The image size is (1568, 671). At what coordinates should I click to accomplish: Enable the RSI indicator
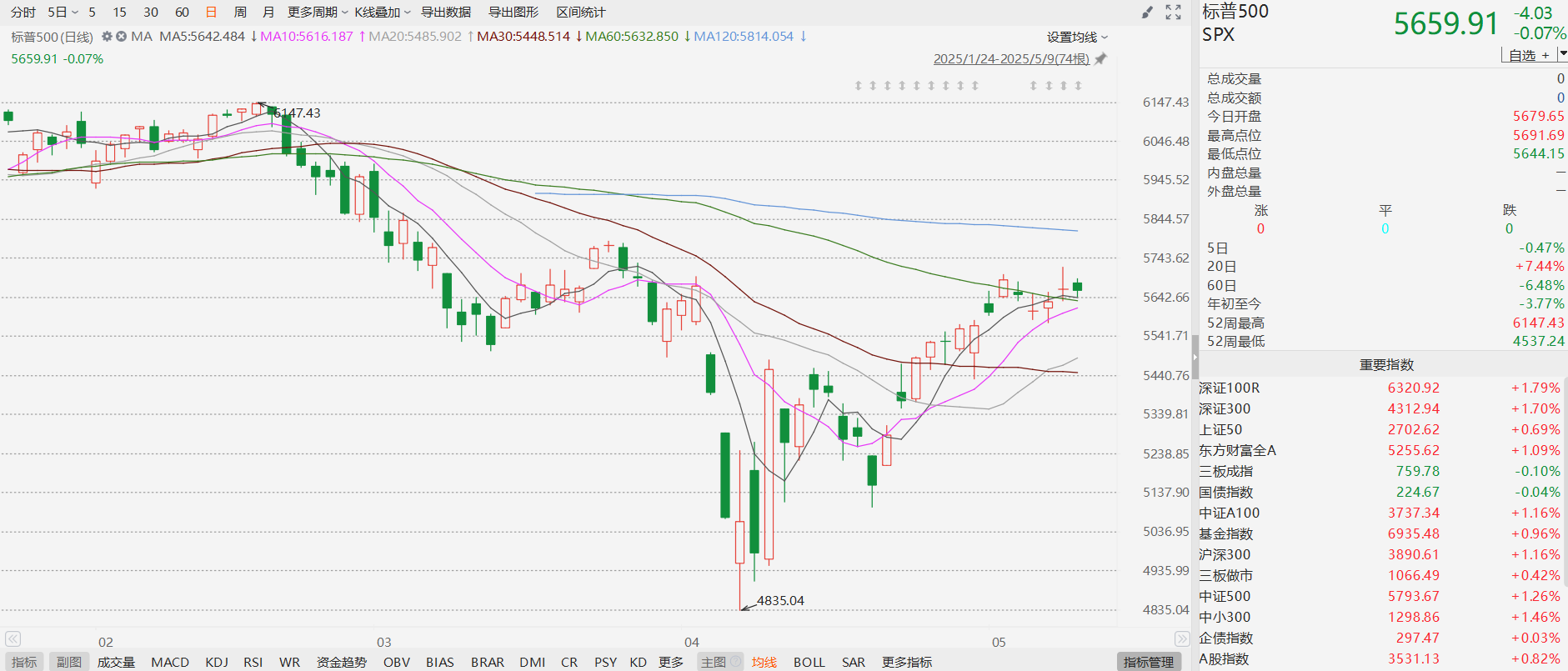(x=253, y=662)
